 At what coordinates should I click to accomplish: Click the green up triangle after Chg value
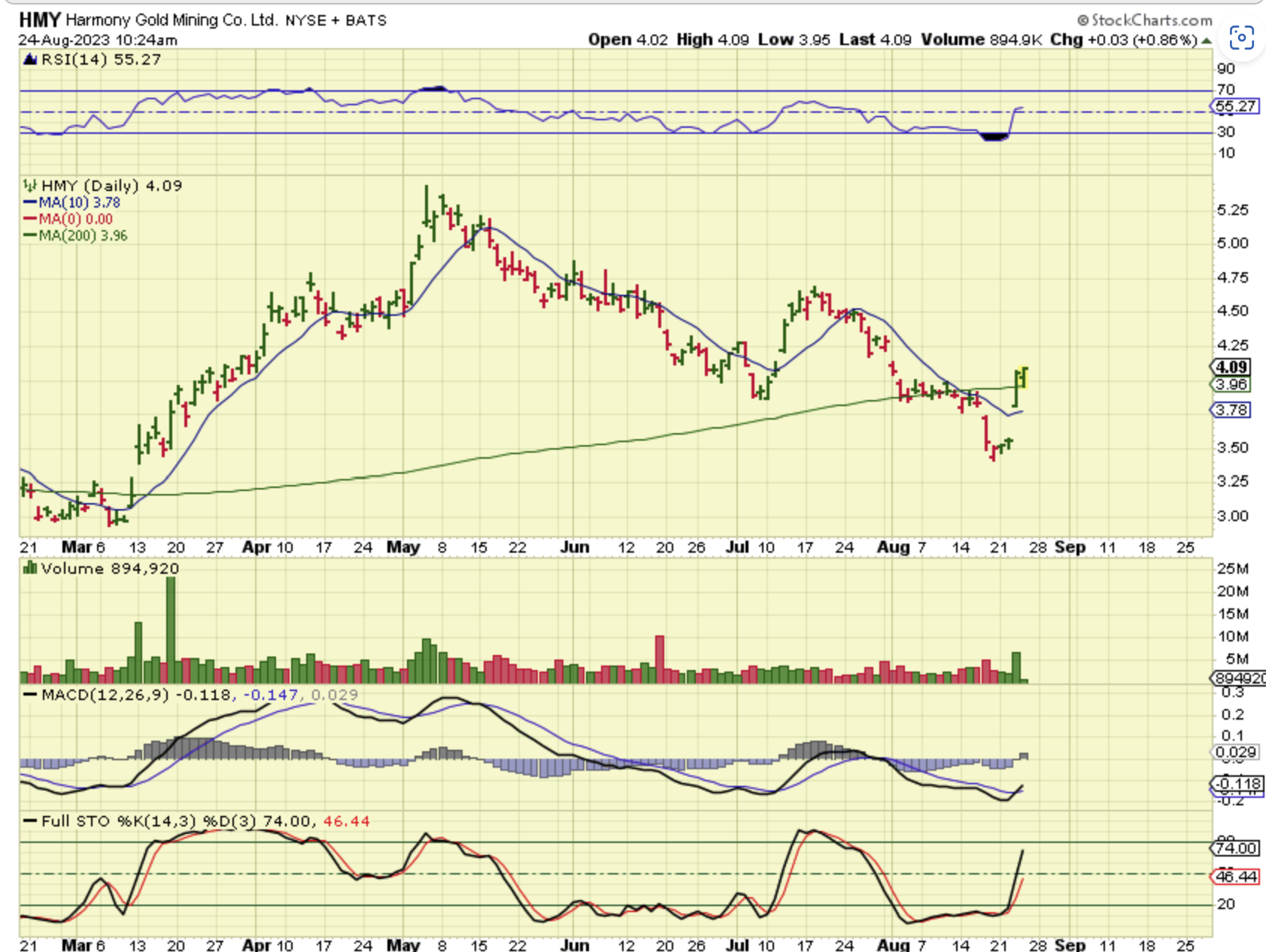click(x=1206, y=41)
